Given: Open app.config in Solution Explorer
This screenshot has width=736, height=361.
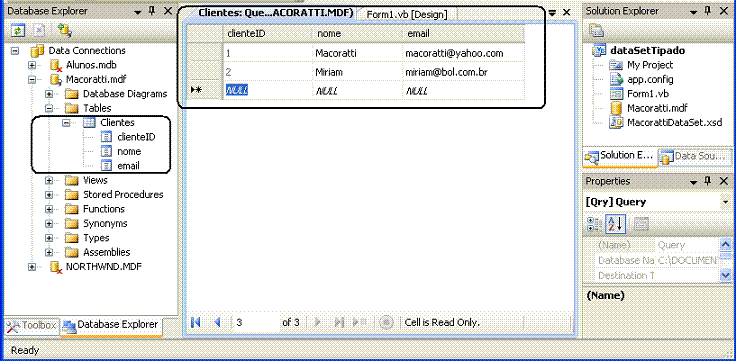Looking at the screenshot, I should tap(650, 79).
